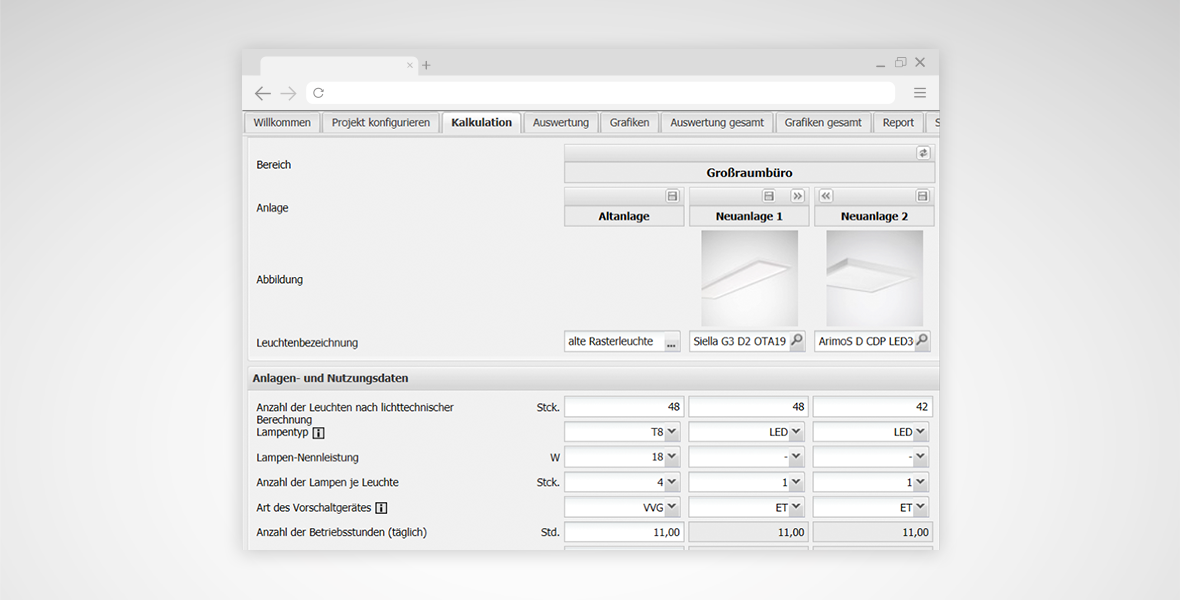Image resolution: width=1180 pixels, height=600 pixels.
Task: Click the Siella G3 D2 OTA19 name field
Action: click(x=739, y=341)
